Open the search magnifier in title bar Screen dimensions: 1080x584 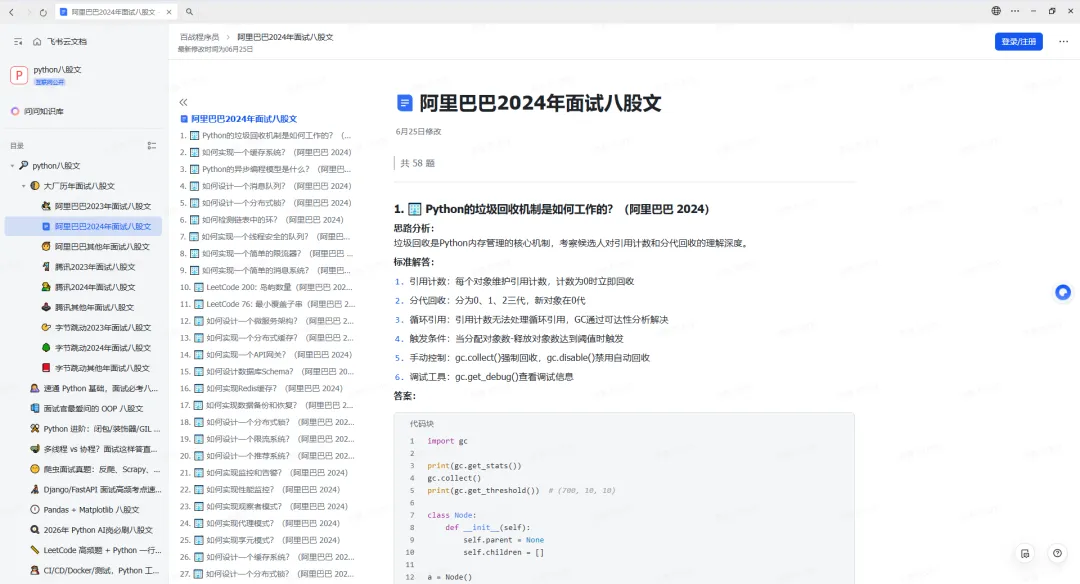click(x=189, y=12)
